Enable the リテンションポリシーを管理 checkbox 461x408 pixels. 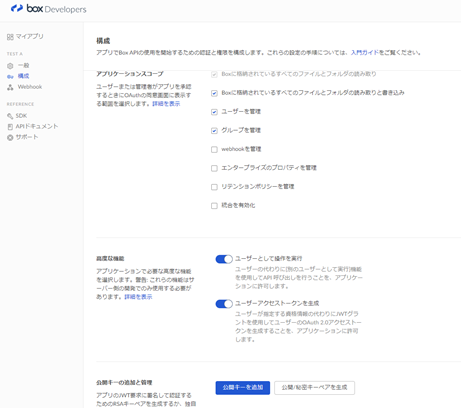[214, 187]
